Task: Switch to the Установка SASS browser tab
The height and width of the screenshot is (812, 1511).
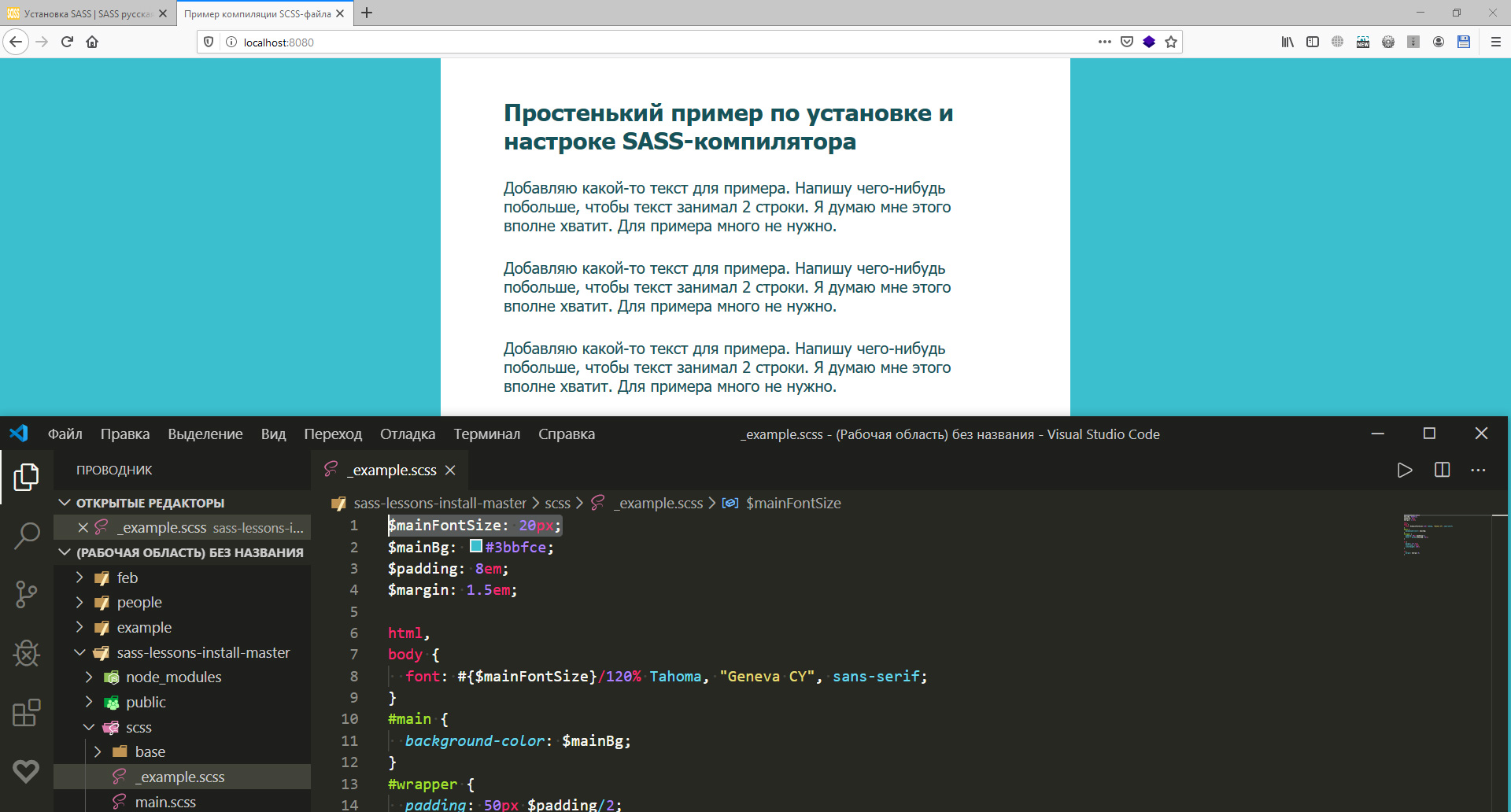Action: point(87,13)
